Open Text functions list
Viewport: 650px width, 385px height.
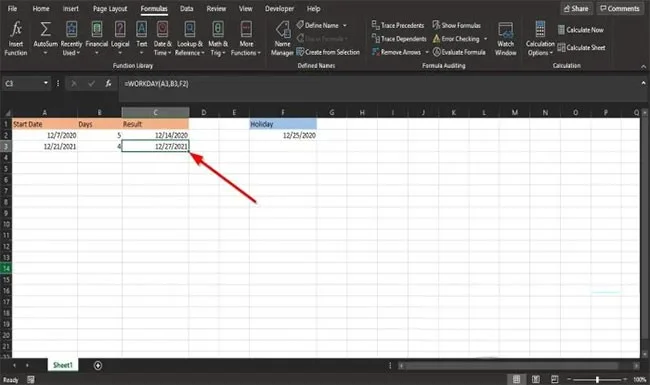pos(141,39)
